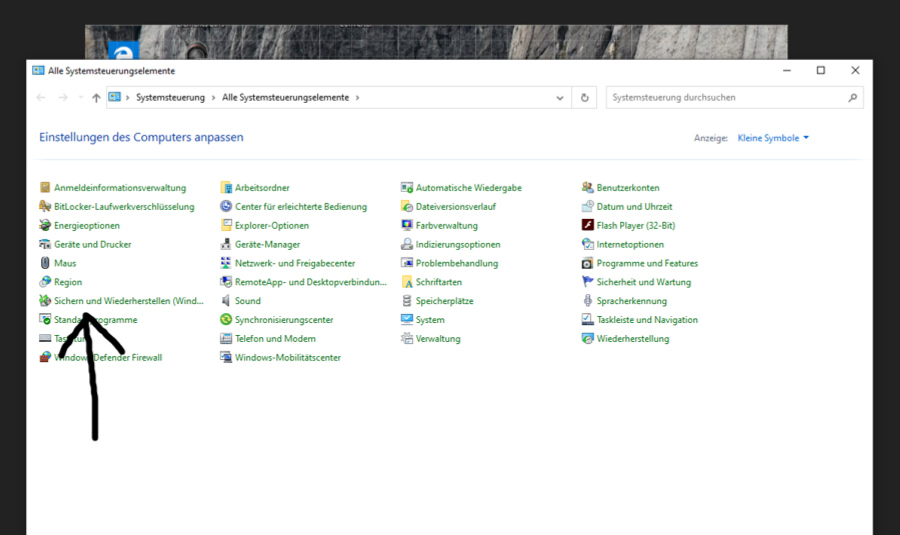Click the refresh button next to address bar
Image resolution: width=900 pixels, height=535 pixels.
tap(585, 98)
